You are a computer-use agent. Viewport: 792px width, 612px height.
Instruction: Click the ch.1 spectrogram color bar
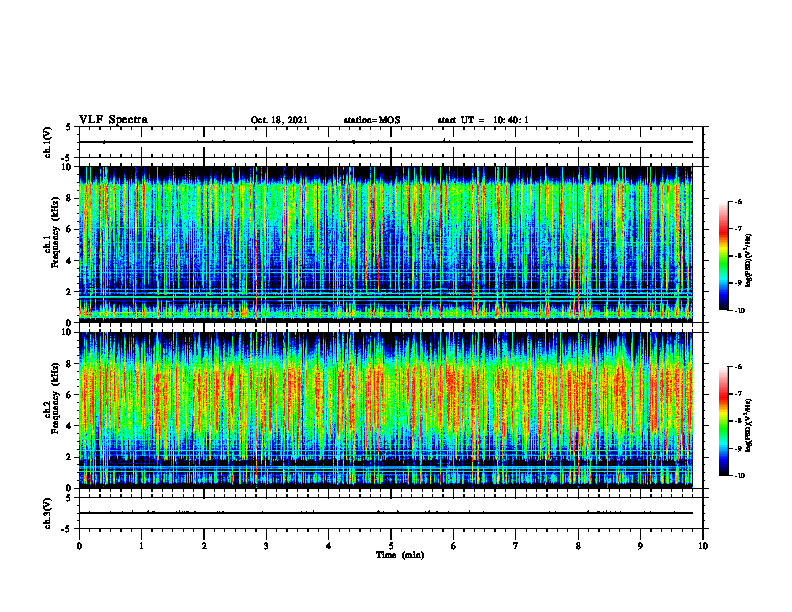(723, 256)
